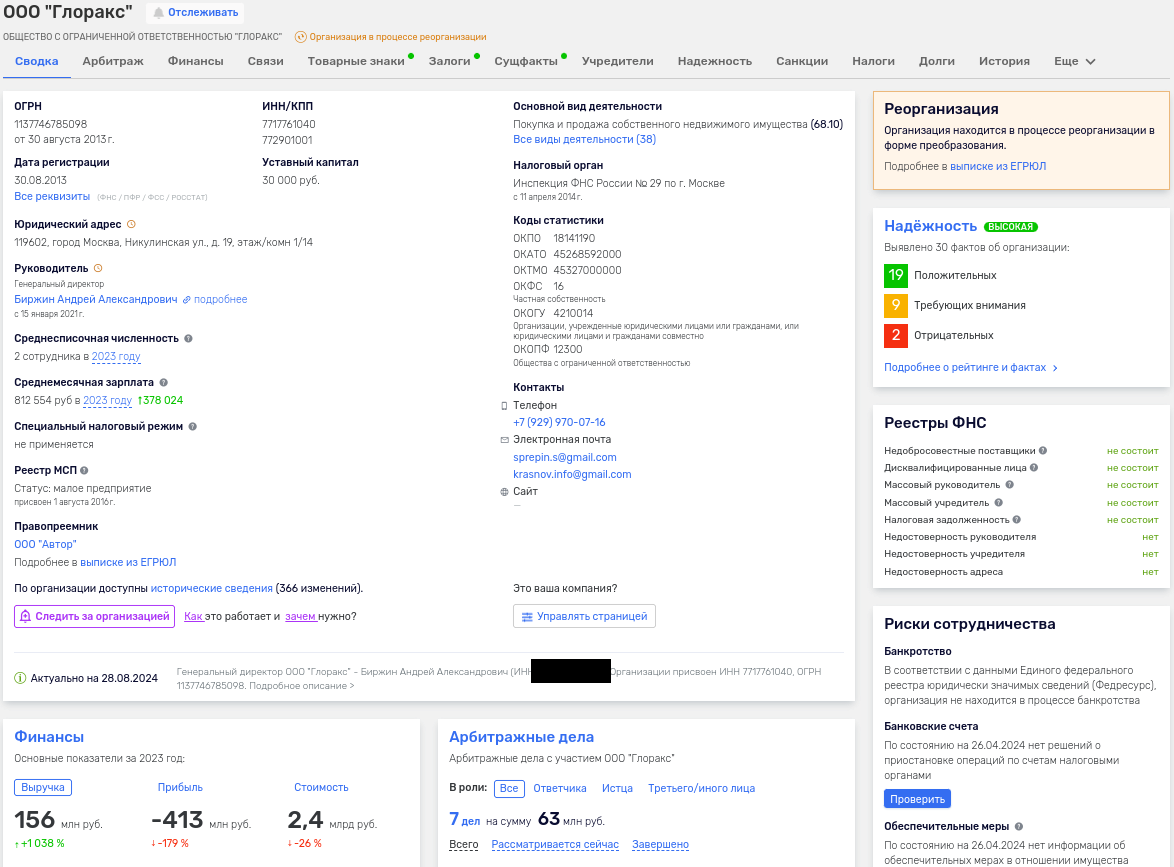Click the reorganization status clock icon
This screenshot has height=867, width=1174.
[x=300, y=37]
